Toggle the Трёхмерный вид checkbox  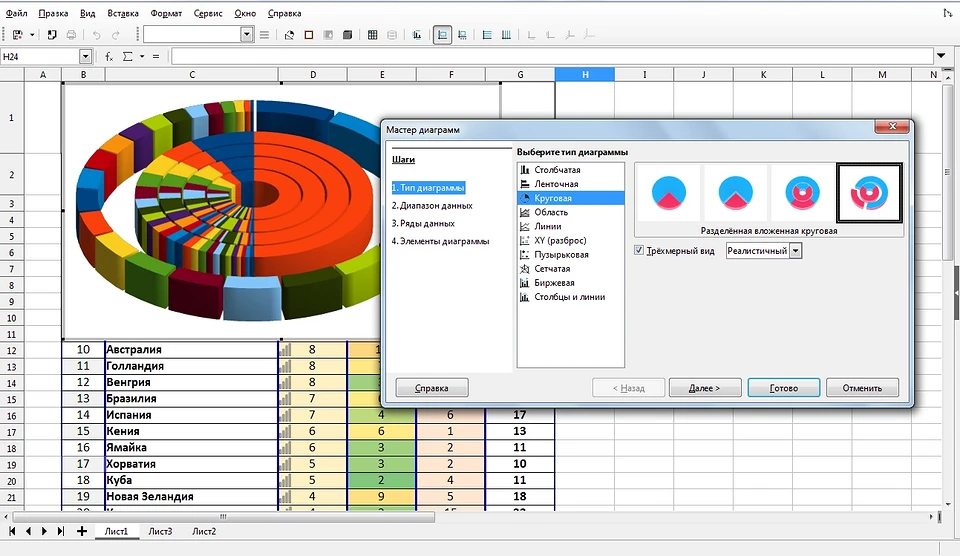tap(640, 251)
